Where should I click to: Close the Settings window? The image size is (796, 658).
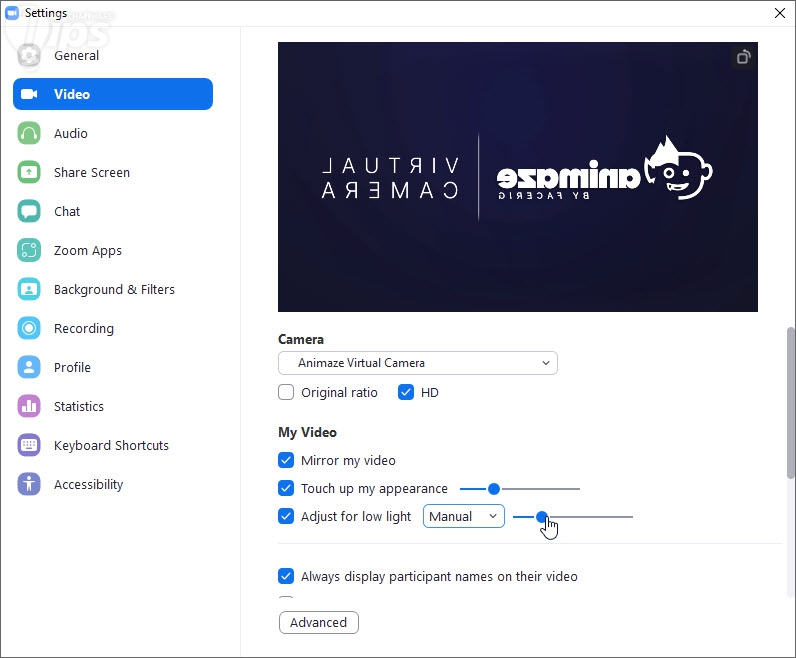[x=780, y=13]
